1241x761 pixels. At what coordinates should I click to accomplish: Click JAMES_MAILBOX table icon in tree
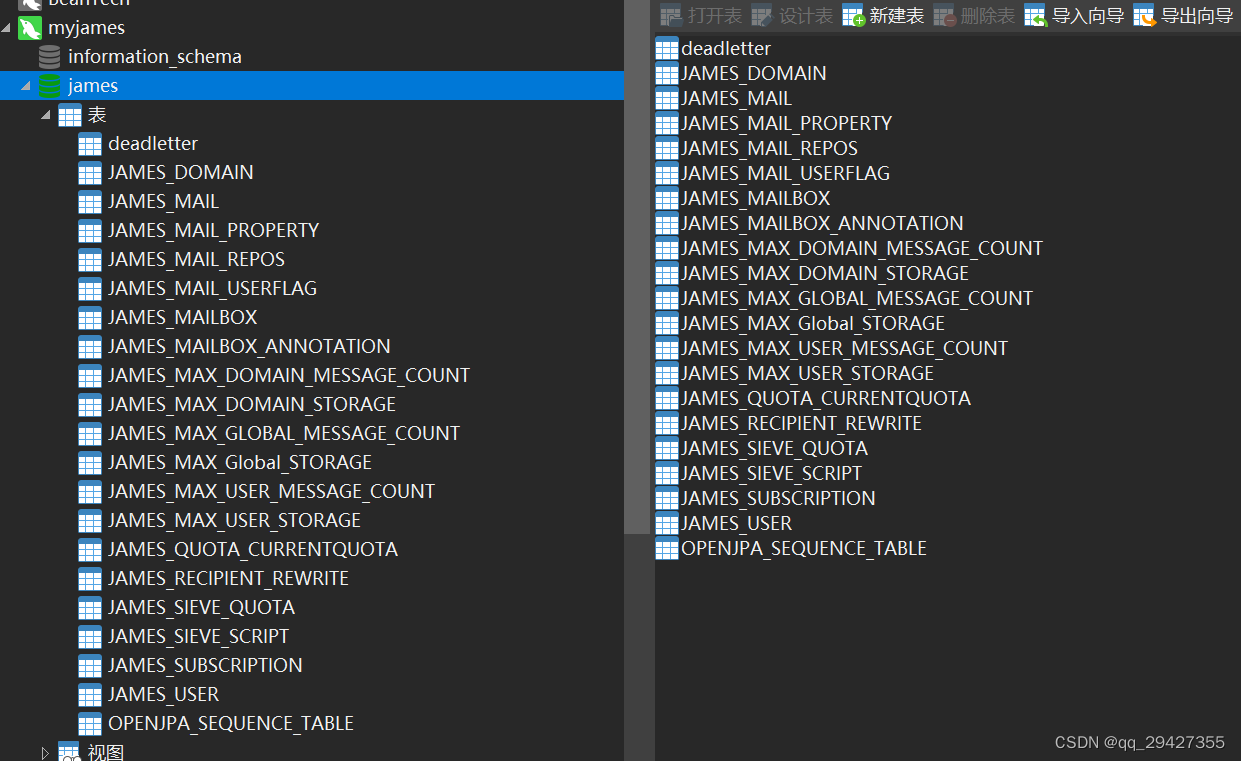click(x=90, y=318)
